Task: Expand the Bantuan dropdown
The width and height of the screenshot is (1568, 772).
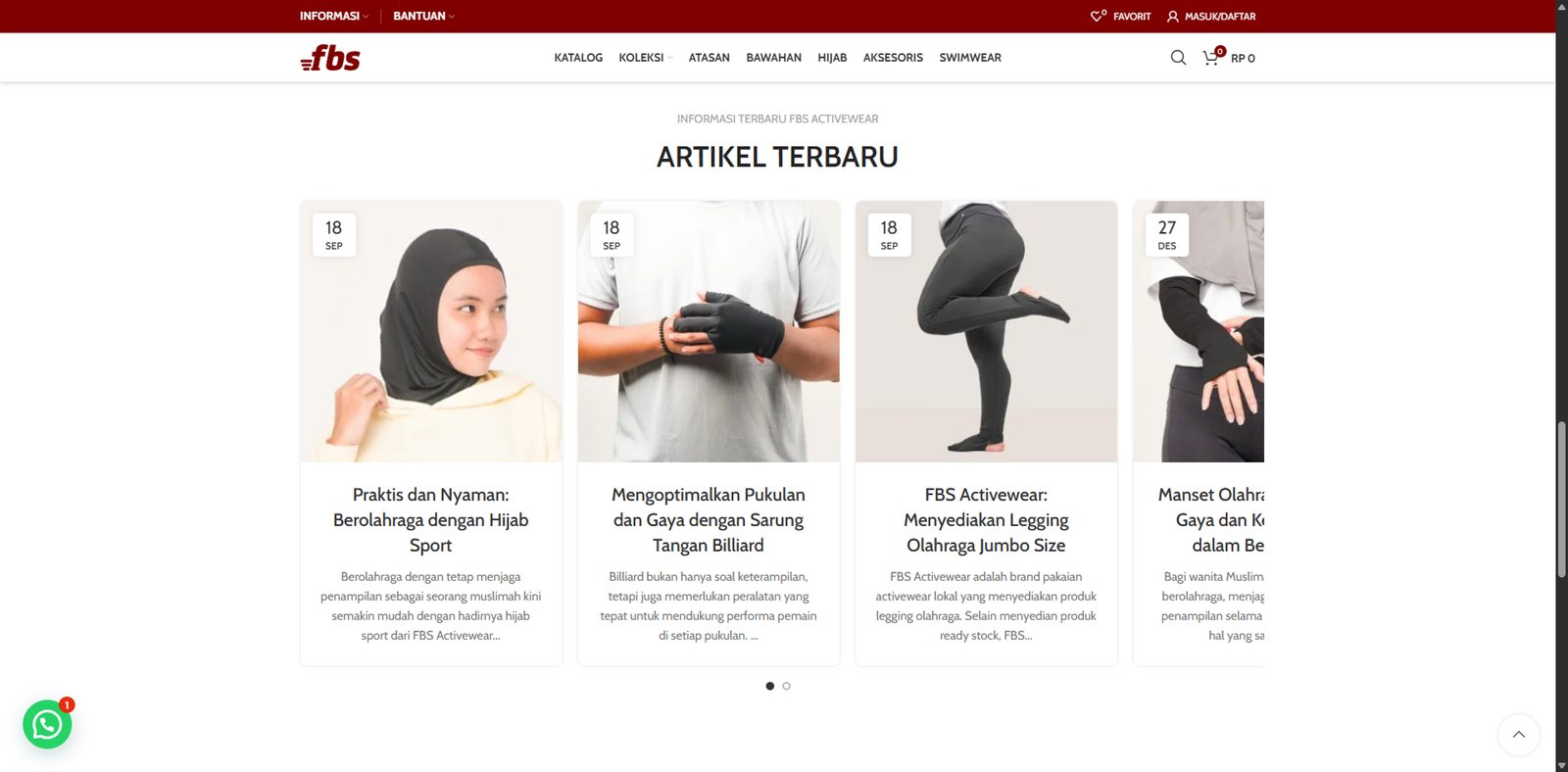Action: (423, 17)
